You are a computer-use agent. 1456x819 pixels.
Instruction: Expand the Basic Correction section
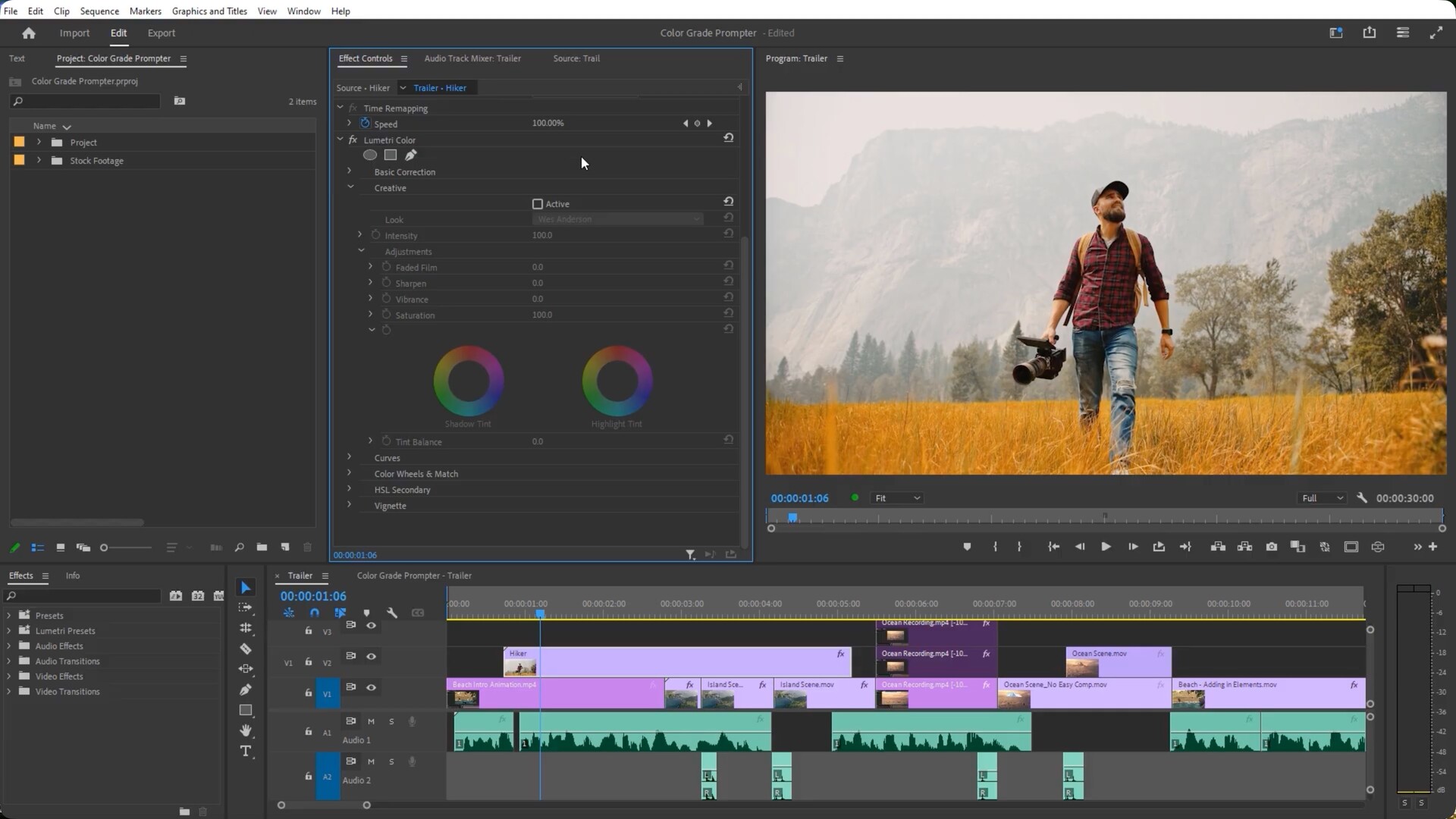350,172
